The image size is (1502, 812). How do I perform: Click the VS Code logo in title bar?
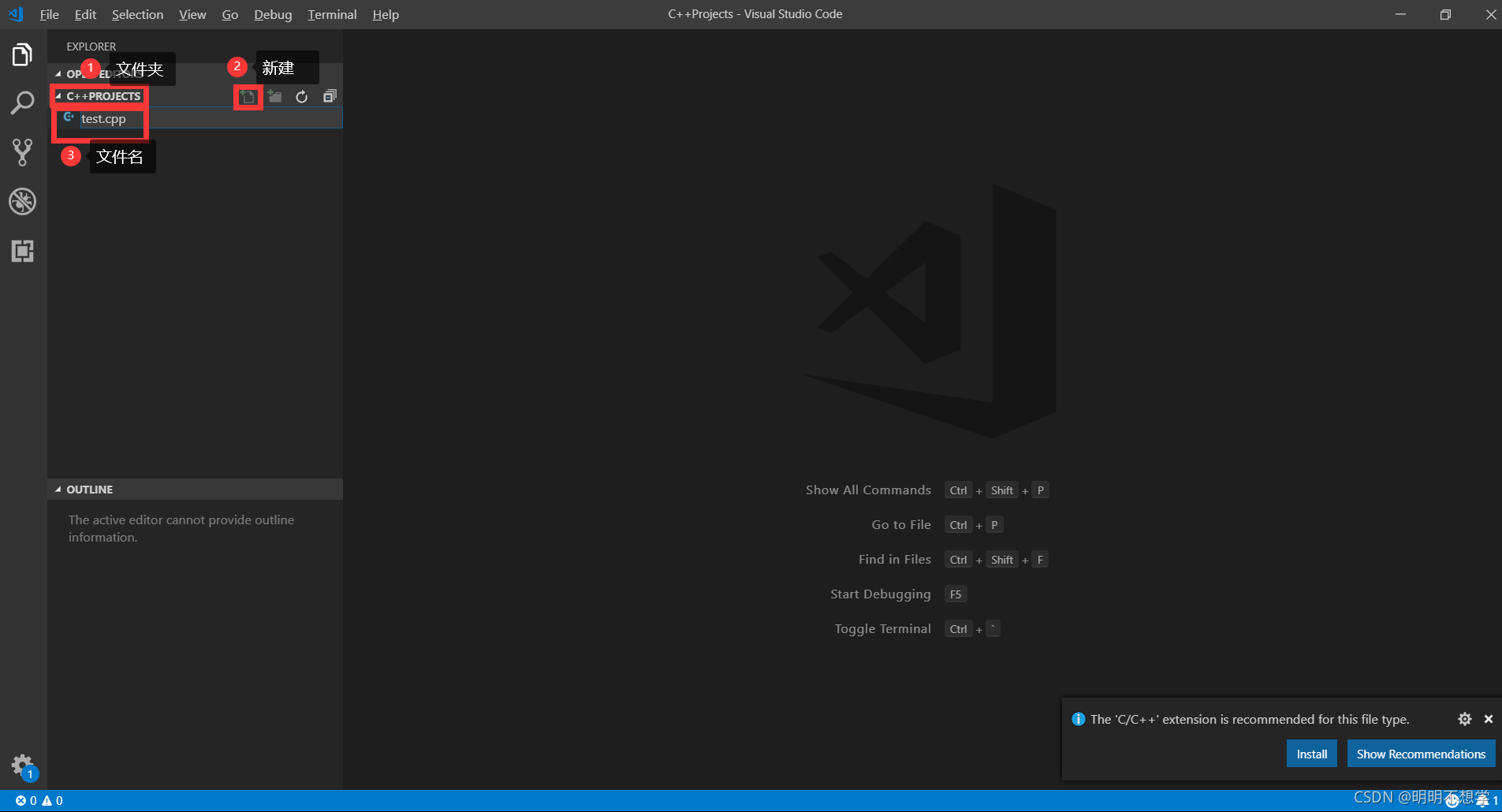click(16, 14)
